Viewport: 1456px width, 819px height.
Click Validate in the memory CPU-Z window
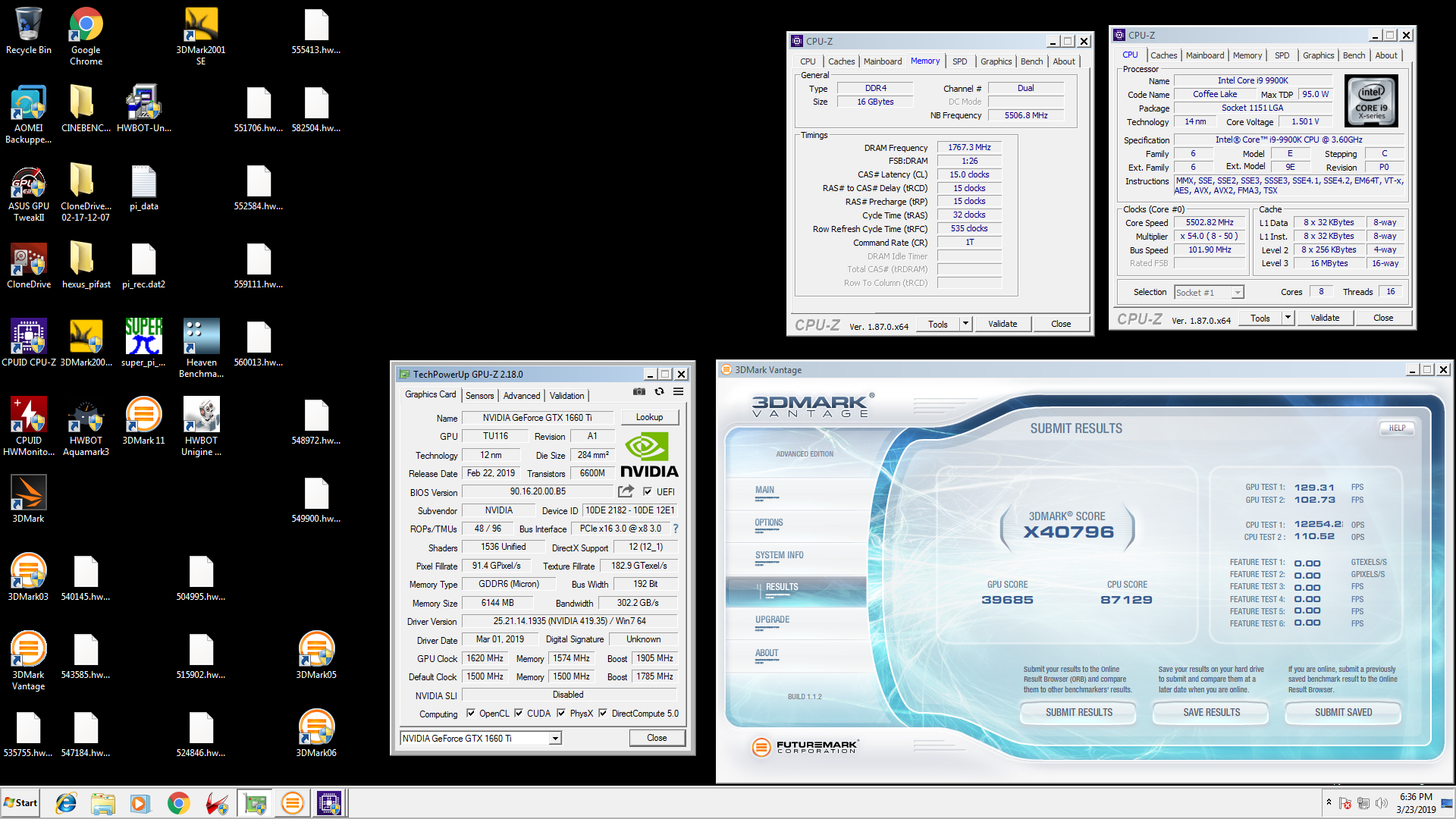click(x=1002, y=324)
